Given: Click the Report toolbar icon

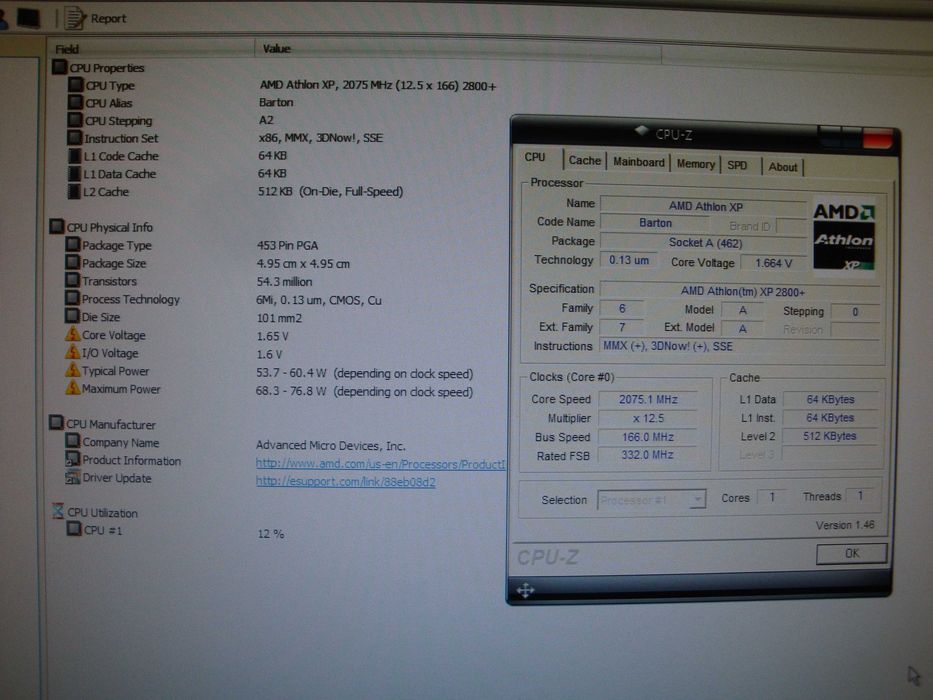Looking at the screenshot, I should point(75,18).
